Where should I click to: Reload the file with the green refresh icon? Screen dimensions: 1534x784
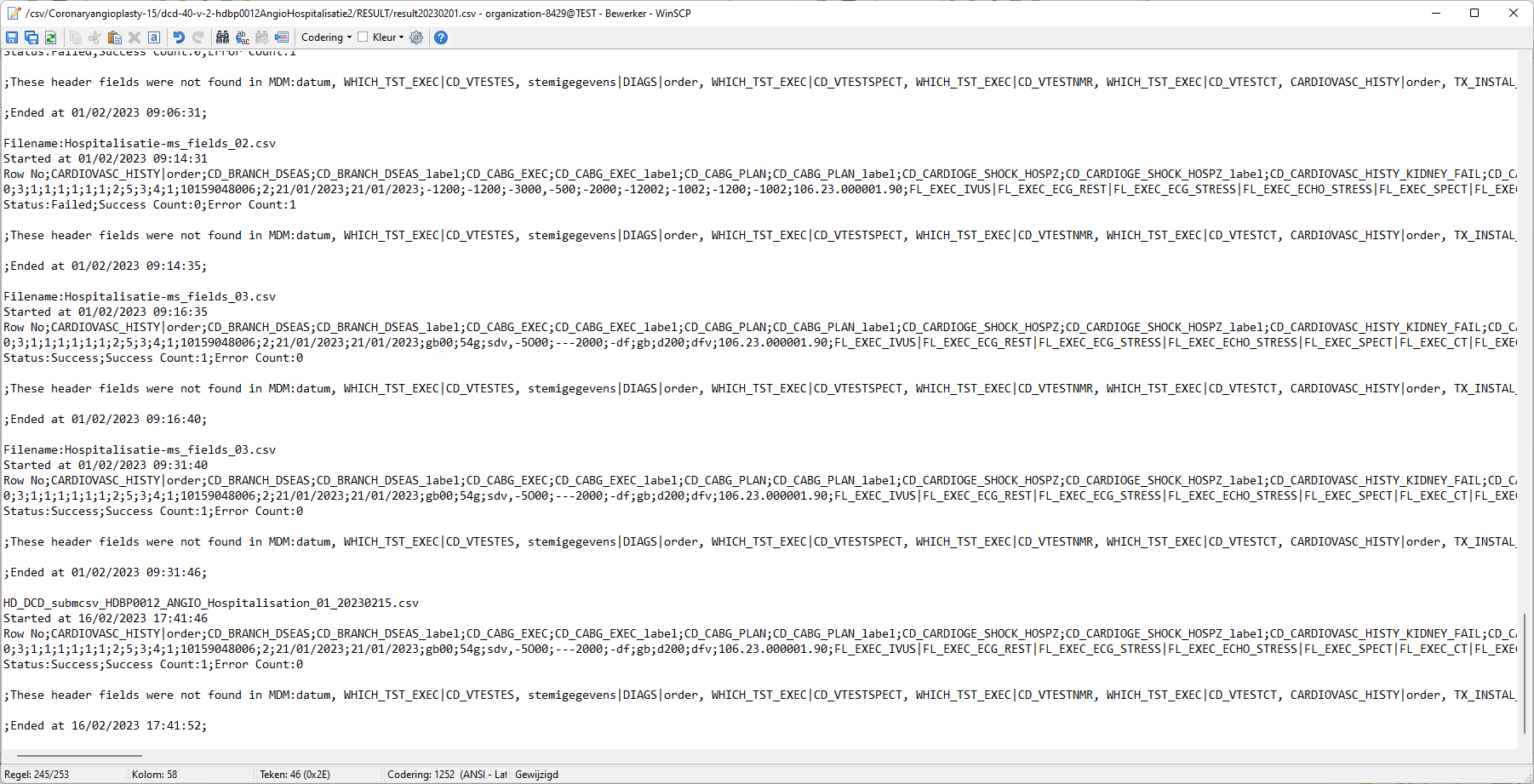tap(51, 37)
